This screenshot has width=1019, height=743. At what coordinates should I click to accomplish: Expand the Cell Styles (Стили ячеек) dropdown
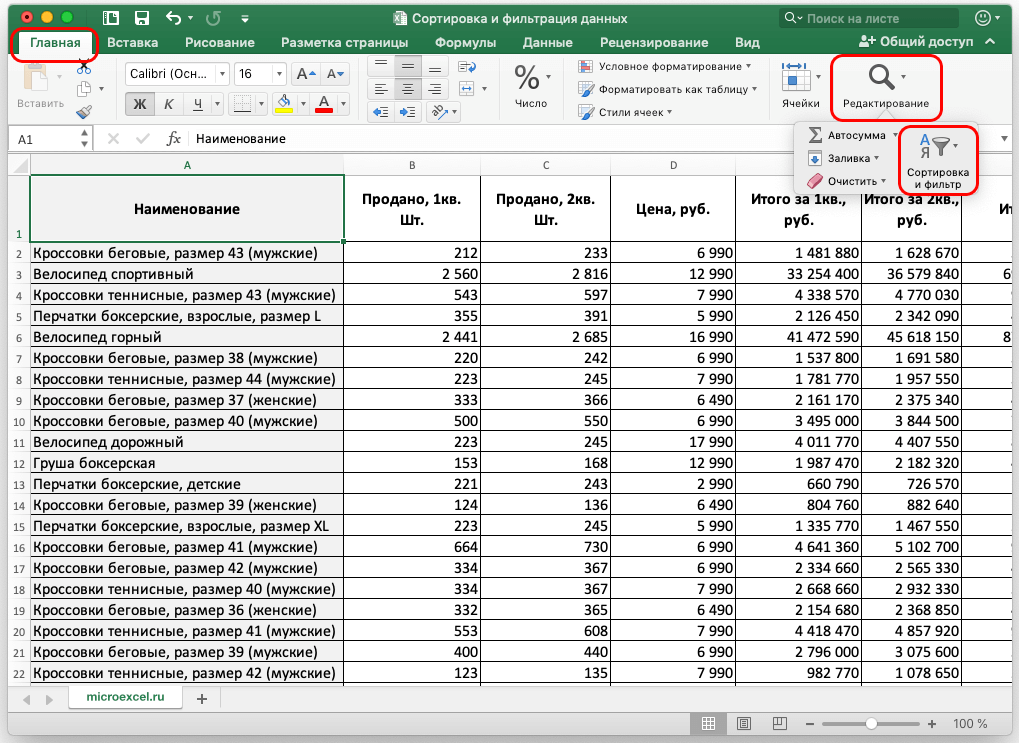[629, 112]
